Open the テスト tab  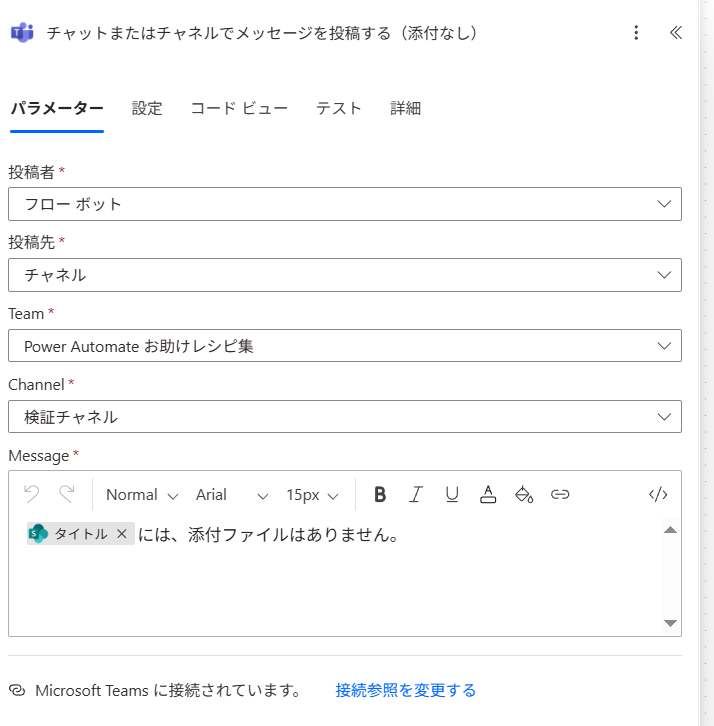pos(338,108)
